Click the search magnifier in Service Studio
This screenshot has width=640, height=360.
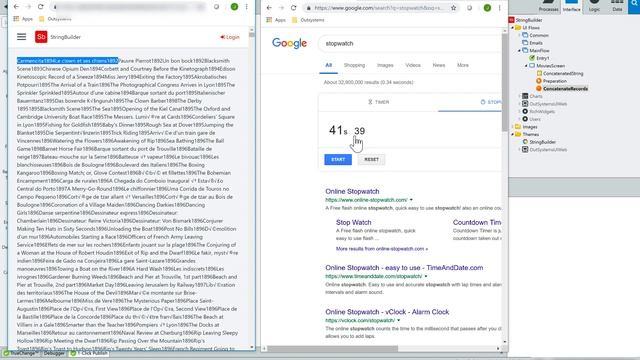pos(634,4)
